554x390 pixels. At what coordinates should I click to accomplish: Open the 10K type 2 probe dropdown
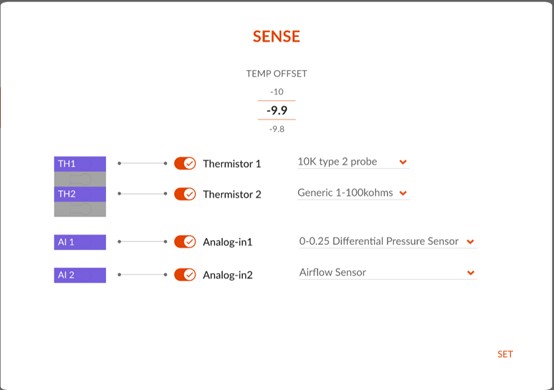coord(353,162)
